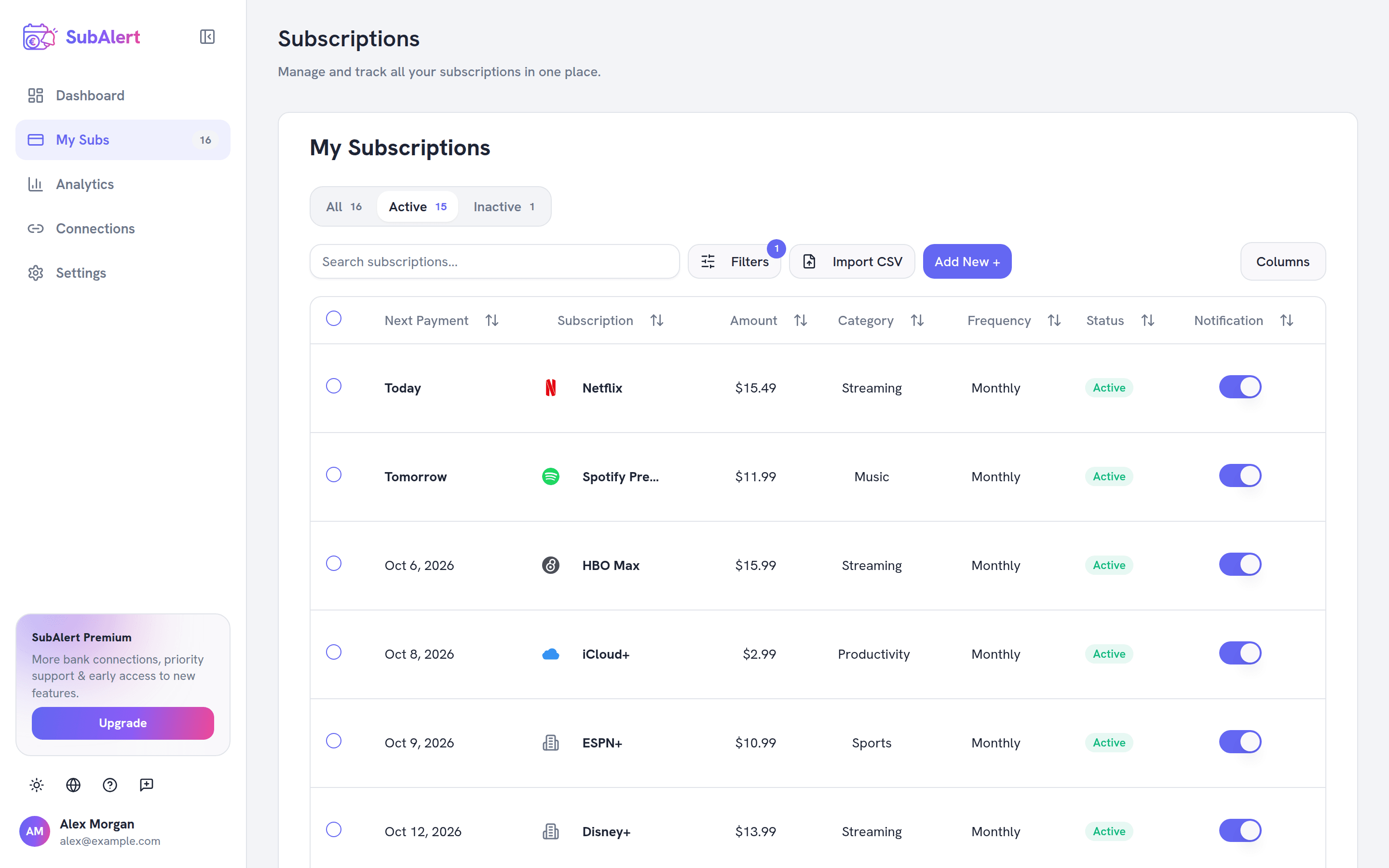This screenshot has height=868, width=1389.
Task: Click the HBO Max logo icon
Action: (x=550, y=565)
